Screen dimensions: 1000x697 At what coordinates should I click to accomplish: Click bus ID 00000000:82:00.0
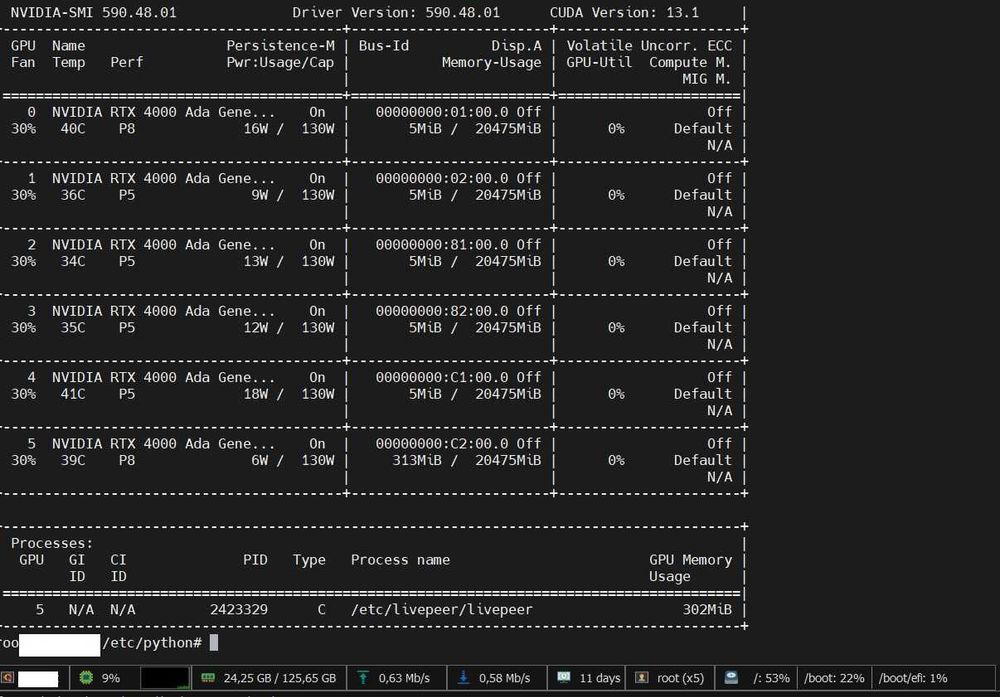point(441,311)
